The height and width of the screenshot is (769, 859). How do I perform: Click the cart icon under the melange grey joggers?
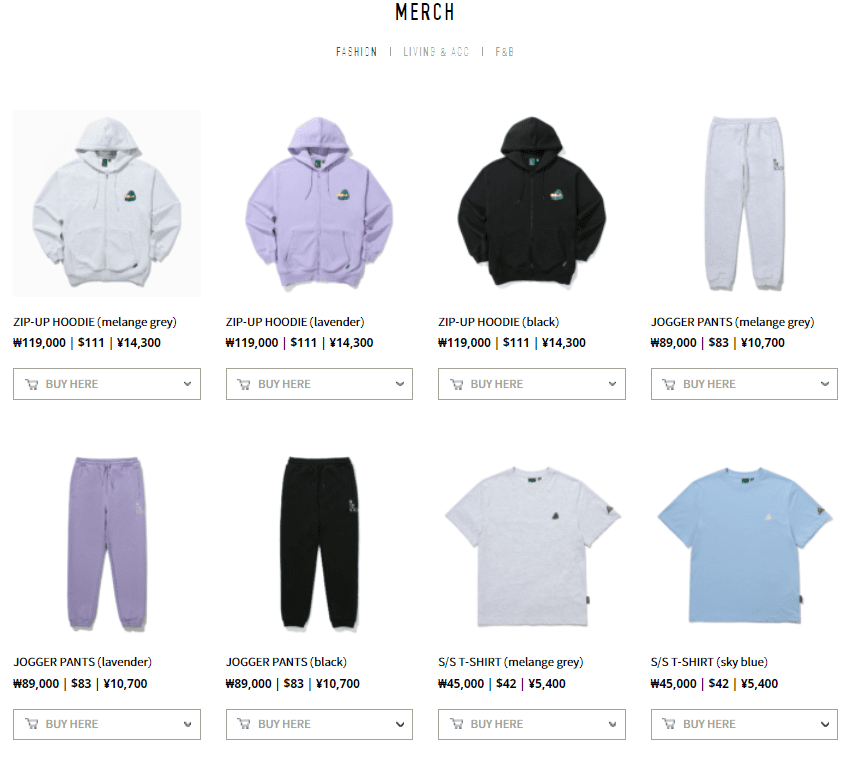(669, 384)
